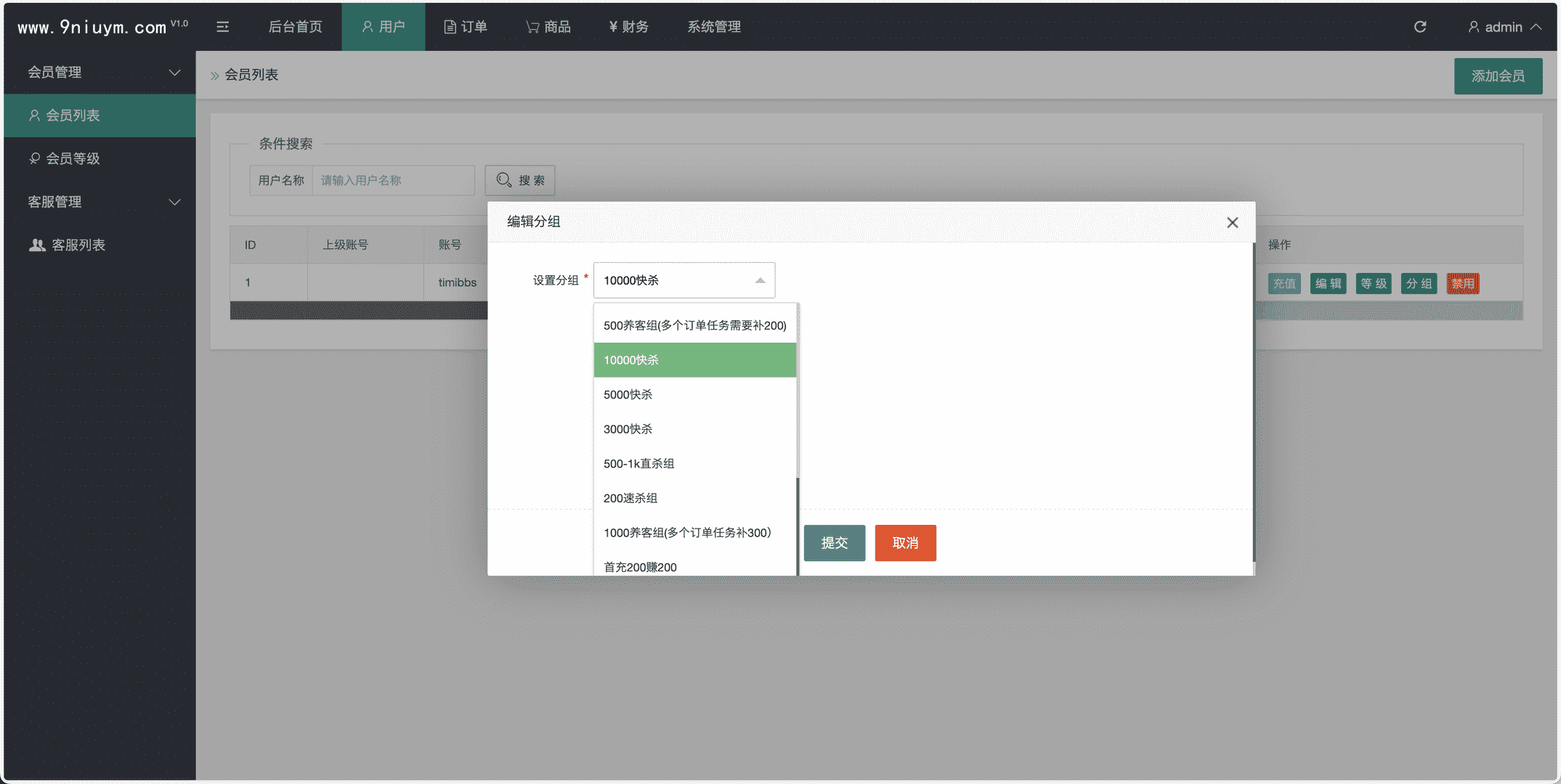Expand the admin account menu arrow
This screenshot has height=784, width=1561.
(1536, 27)
